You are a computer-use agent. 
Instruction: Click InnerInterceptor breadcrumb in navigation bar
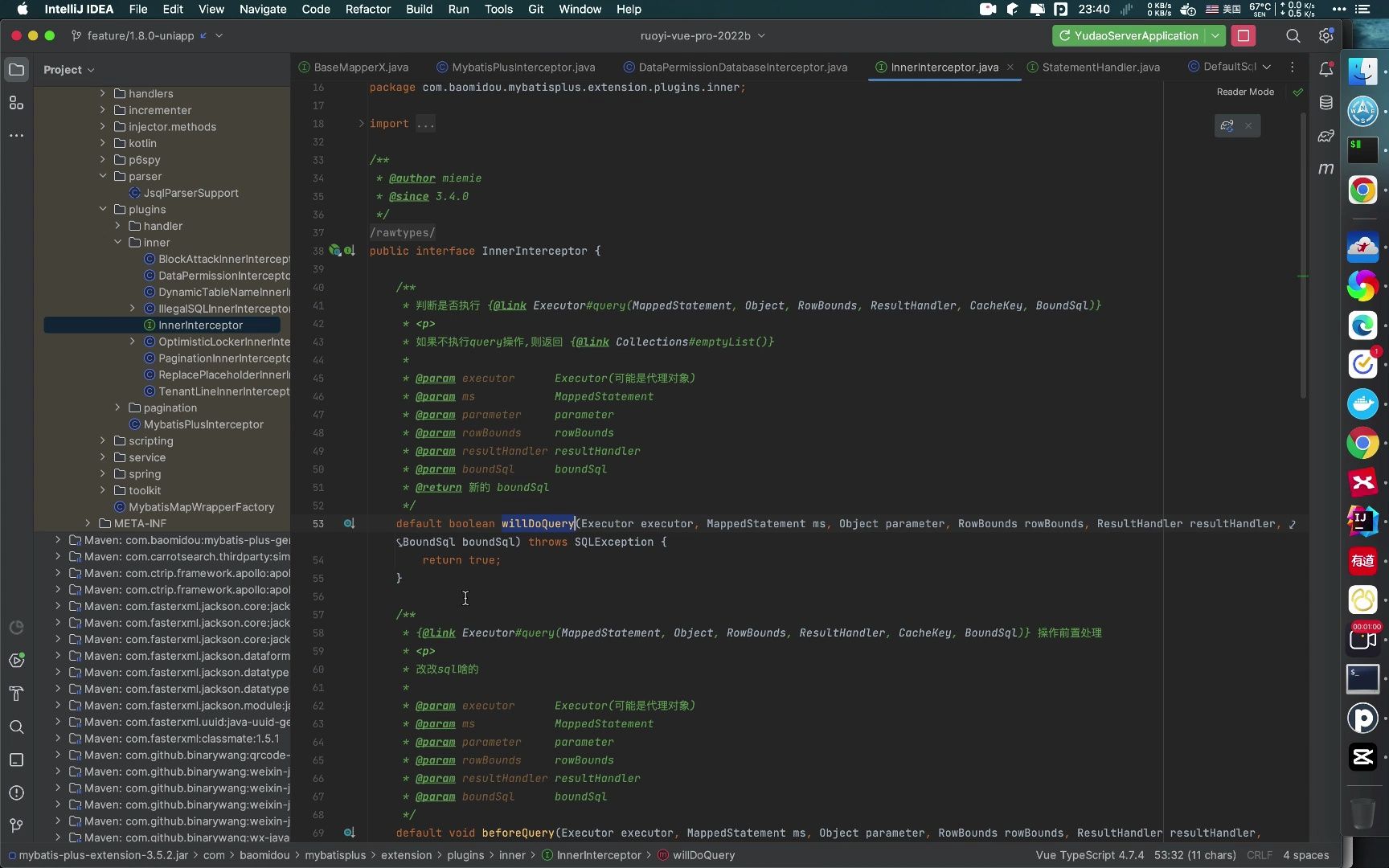(592, 855)
